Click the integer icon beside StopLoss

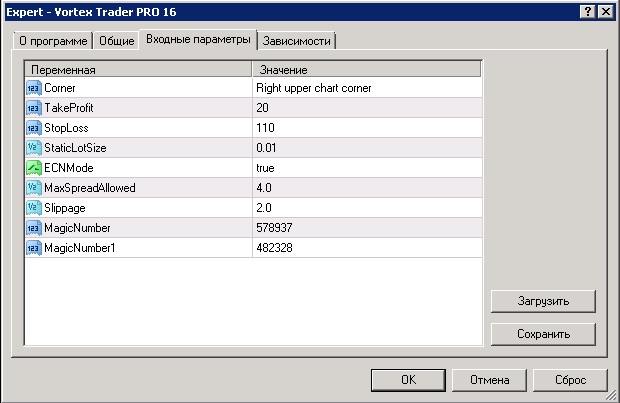pyautogui.click(x=34, y=128)
